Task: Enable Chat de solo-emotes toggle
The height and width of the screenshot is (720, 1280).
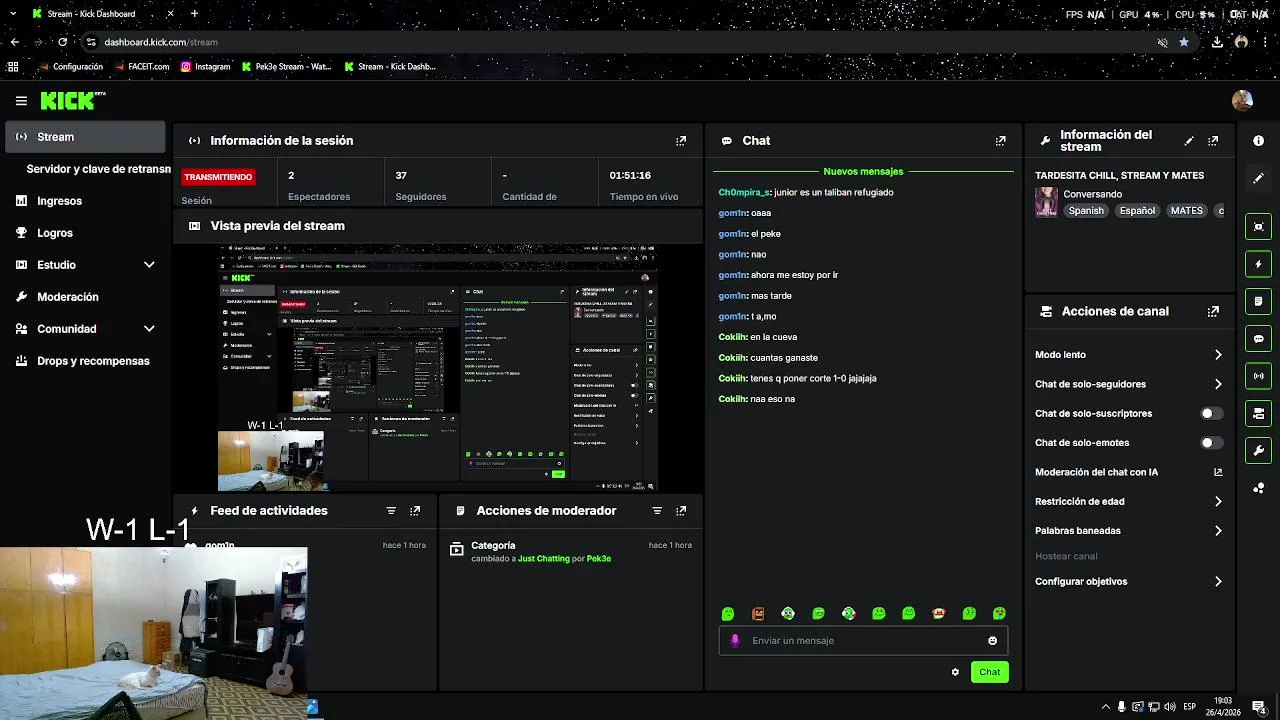Action: click(x=1211, y=442)
